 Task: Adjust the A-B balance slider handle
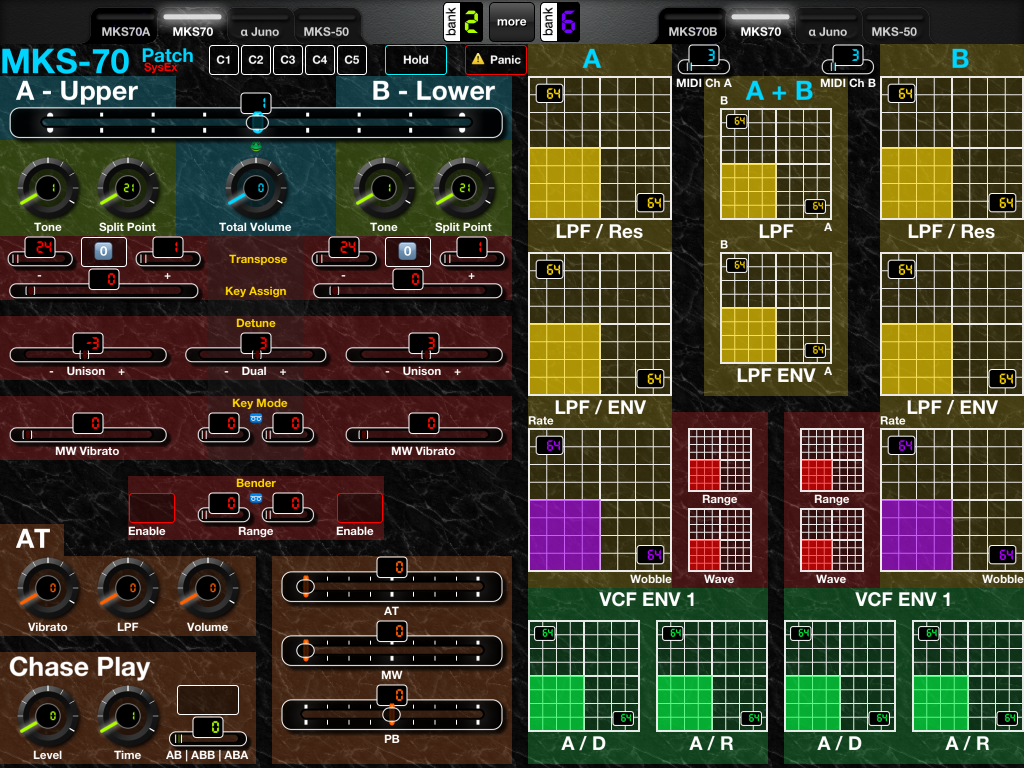257,121
